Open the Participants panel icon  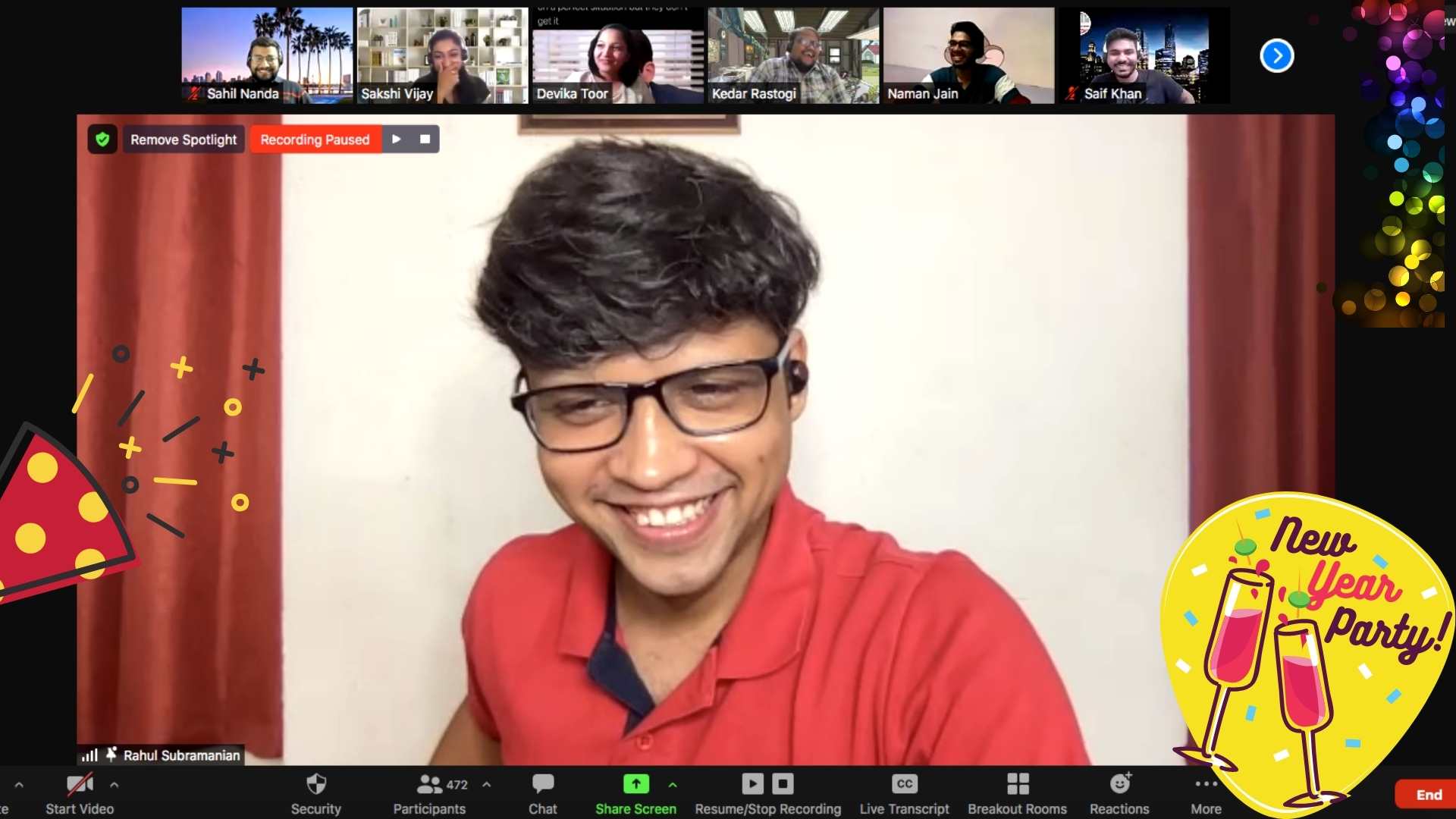[429, 784]
